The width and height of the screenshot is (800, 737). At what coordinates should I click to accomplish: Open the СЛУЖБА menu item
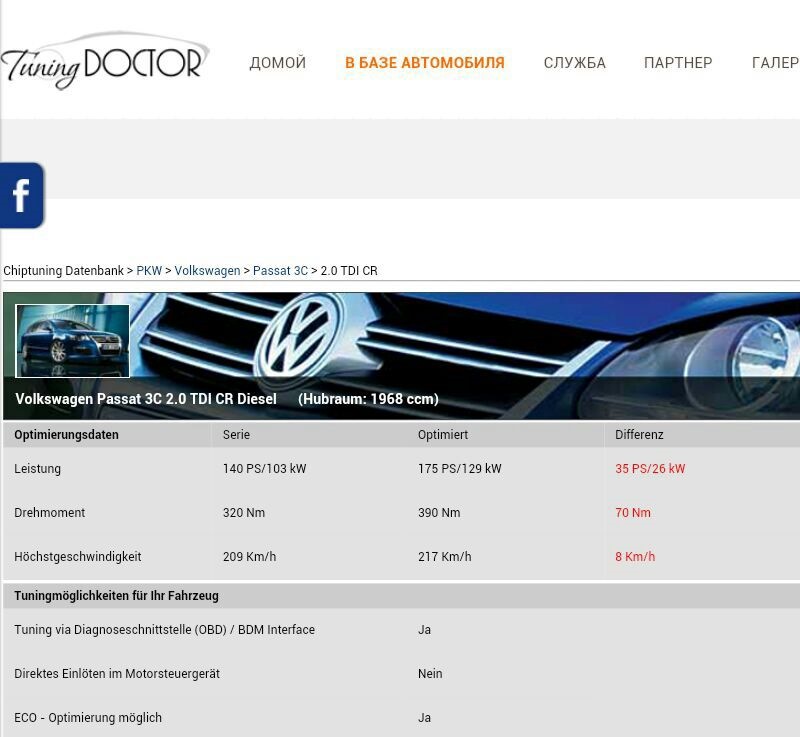tap(574, 63)
